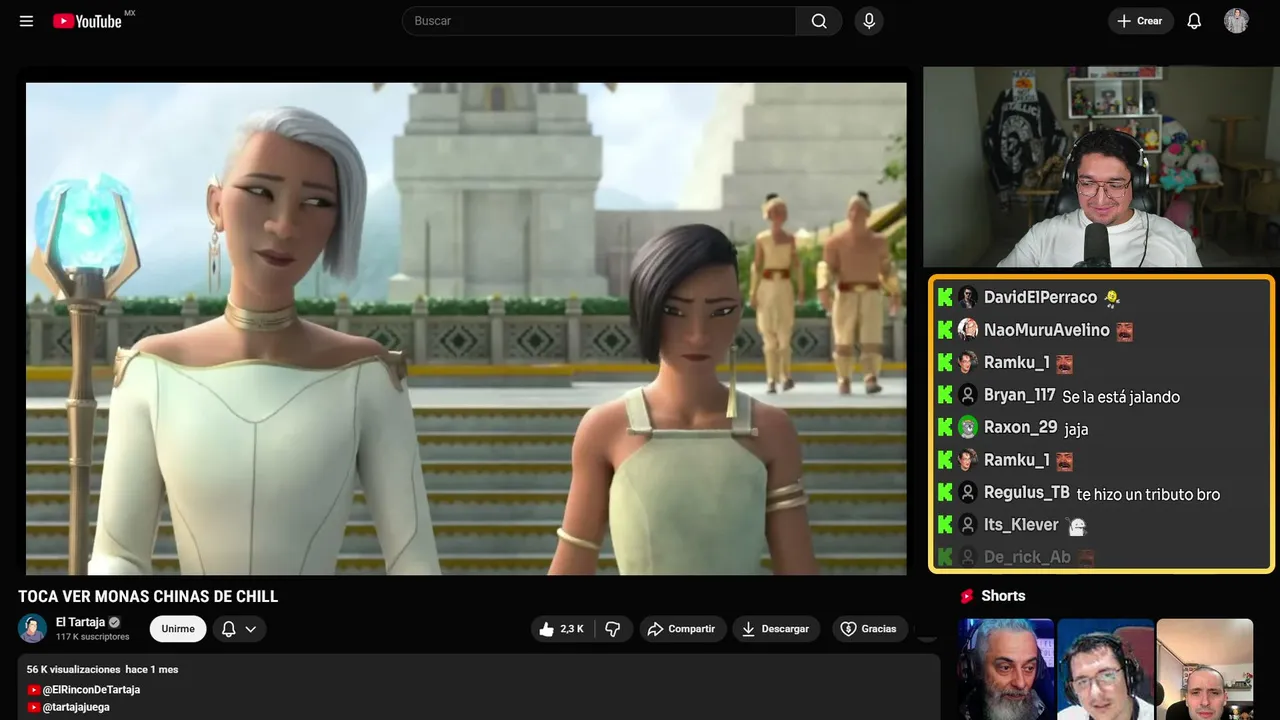The height and width of the screenshot is (720, 1280).
Task: Dislike the video with thumbs down
Action: (x=613, y=629)
